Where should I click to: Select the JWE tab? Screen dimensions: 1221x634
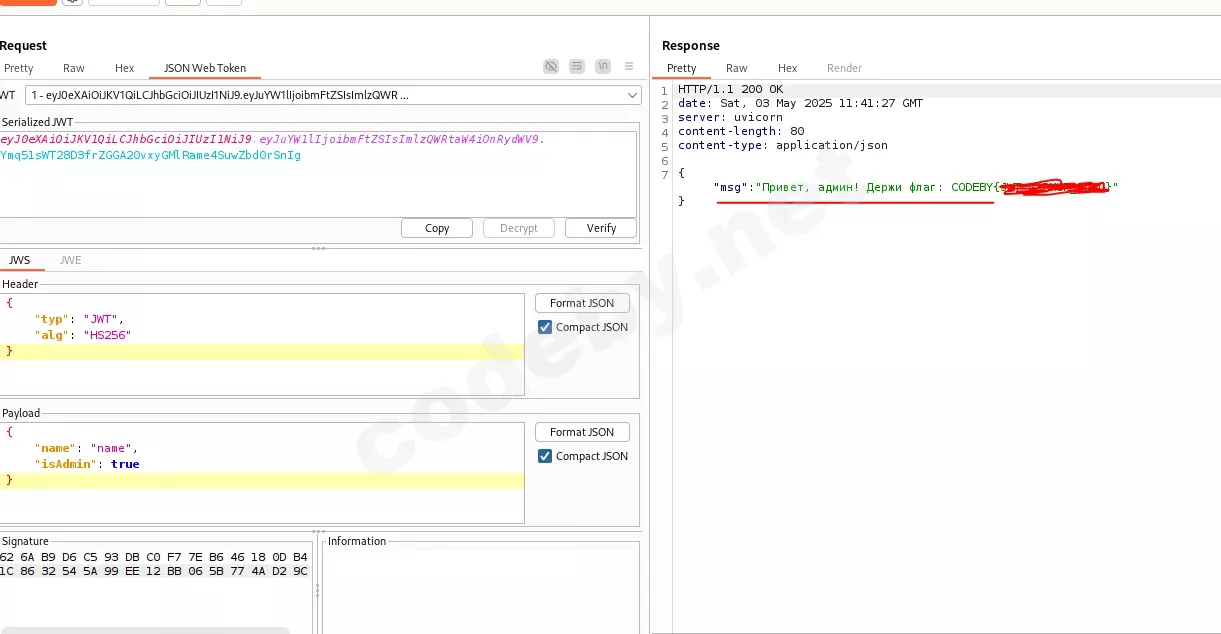pos(70,260)
